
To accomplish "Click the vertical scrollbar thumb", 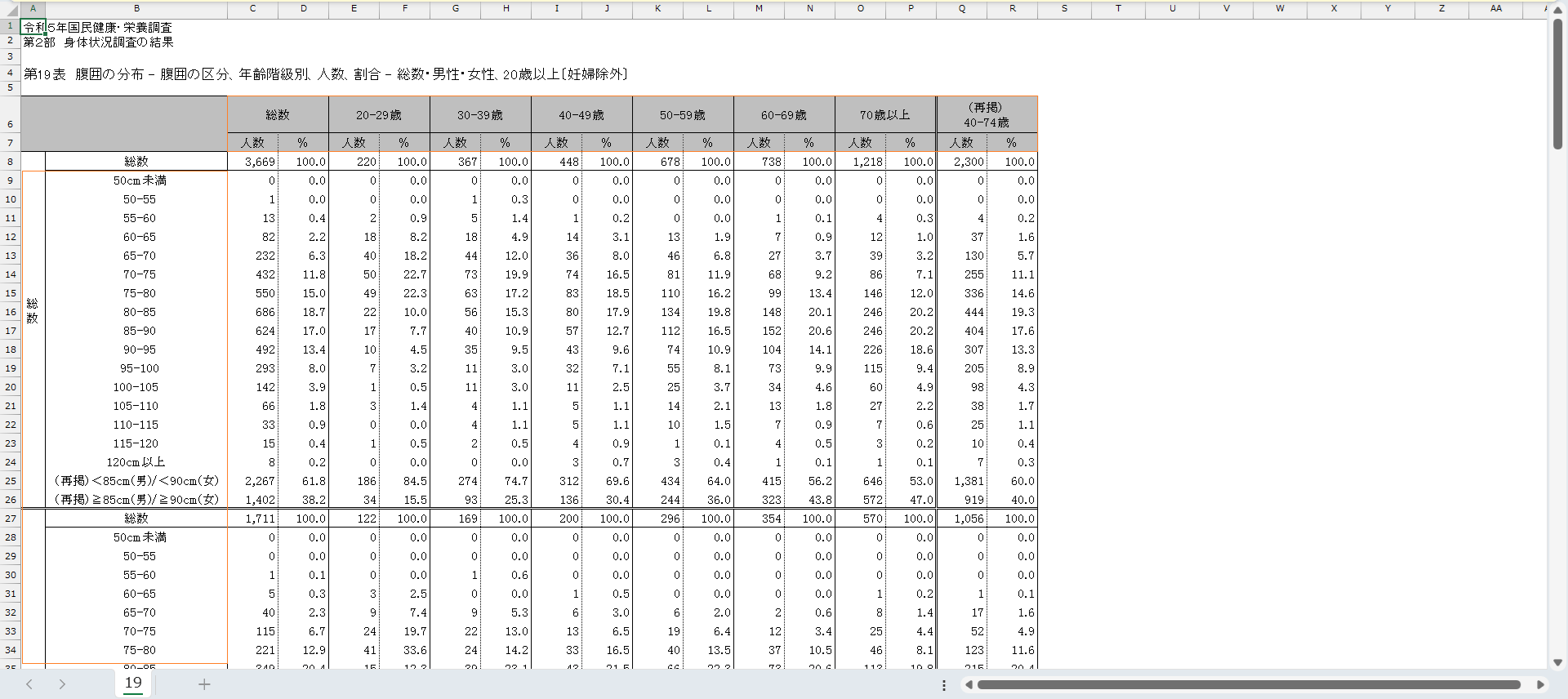I will [x=1557, y=82].
